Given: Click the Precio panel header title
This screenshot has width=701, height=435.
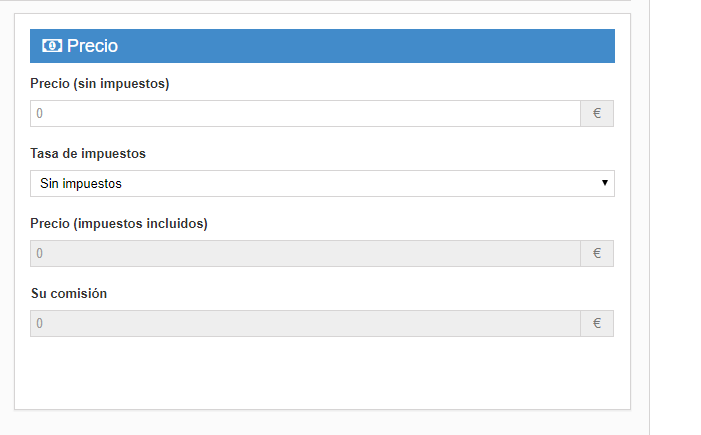Looking at the screenshot, I should tap(92, 46).
